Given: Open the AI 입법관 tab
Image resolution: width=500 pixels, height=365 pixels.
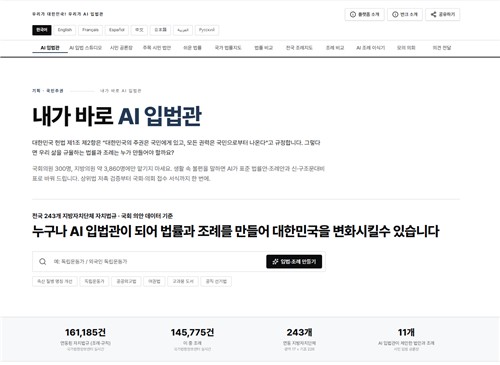Looking at the screenshot, I should coord(50,48).
